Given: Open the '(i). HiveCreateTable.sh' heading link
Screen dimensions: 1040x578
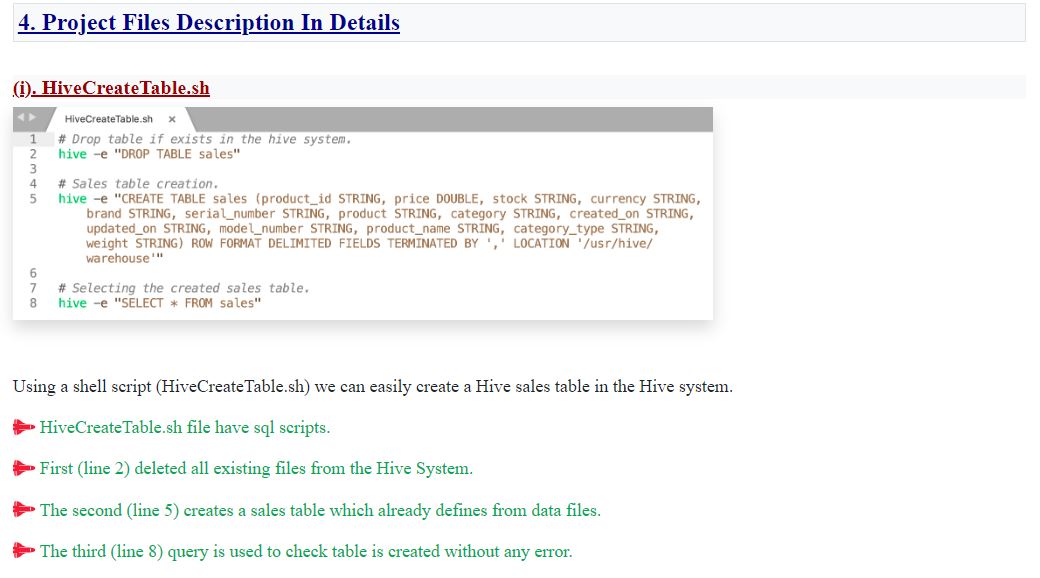Looking at the screenshot, I should coord(111,88).
